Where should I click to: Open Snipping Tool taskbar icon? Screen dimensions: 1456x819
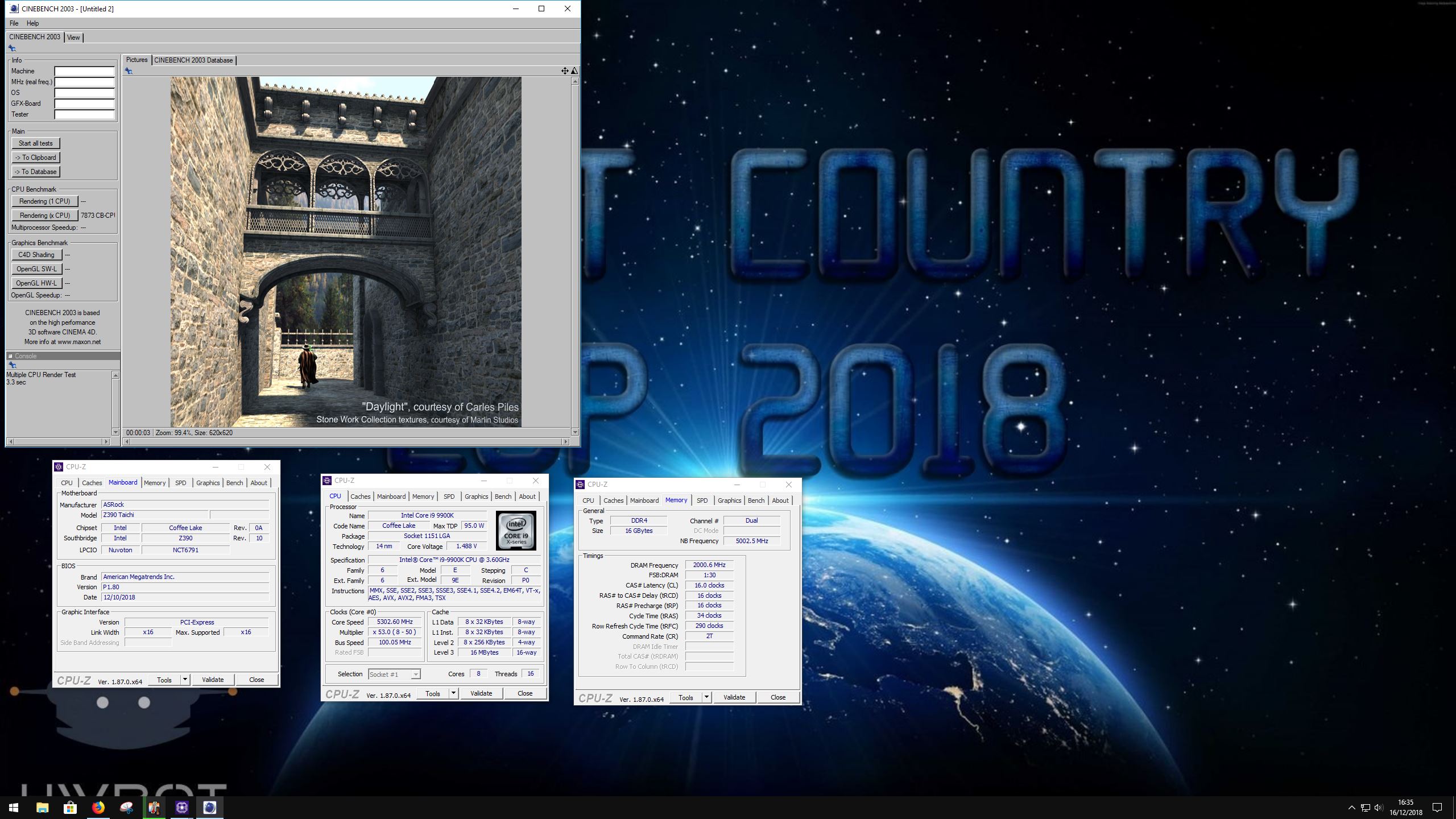click(x=126, y=807)
